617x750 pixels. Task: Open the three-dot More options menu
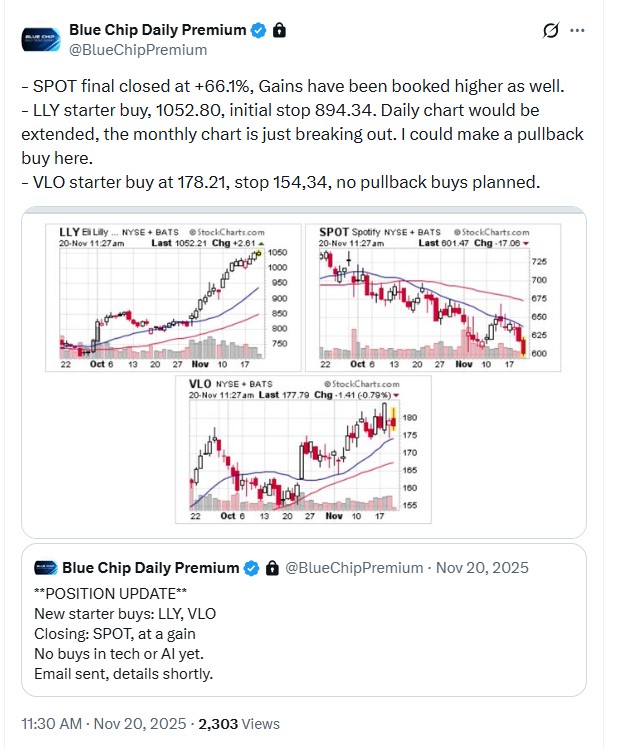tap(577, 31)
